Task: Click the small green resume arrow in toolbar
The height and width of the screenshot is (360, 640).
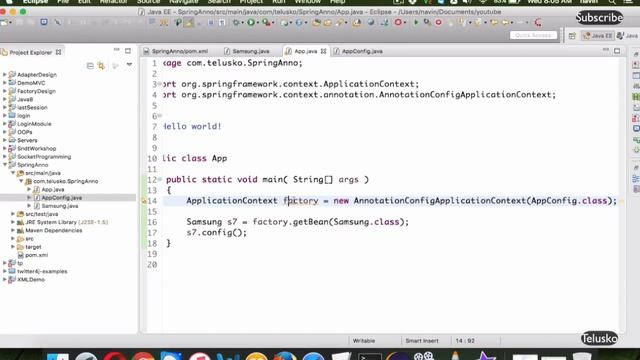Action: click(416, 22)
